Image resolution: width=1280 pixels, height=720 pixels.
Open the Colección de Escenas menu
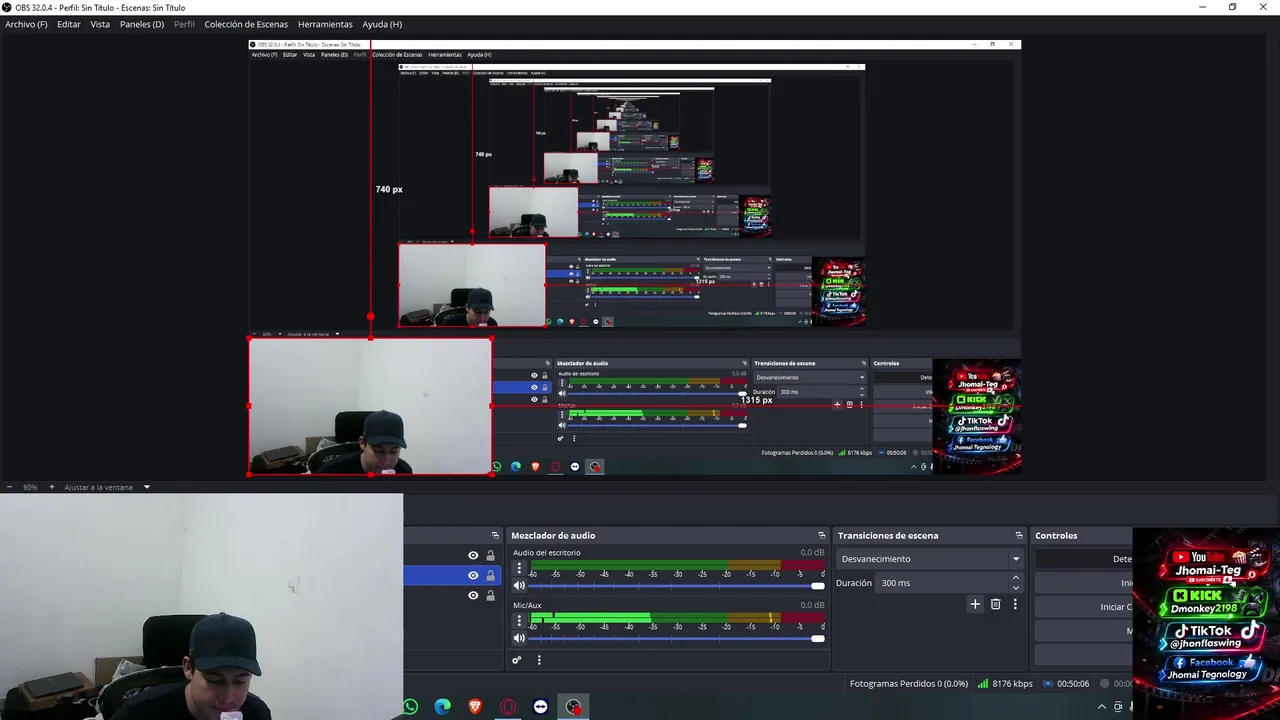click(x=246, y=24)
